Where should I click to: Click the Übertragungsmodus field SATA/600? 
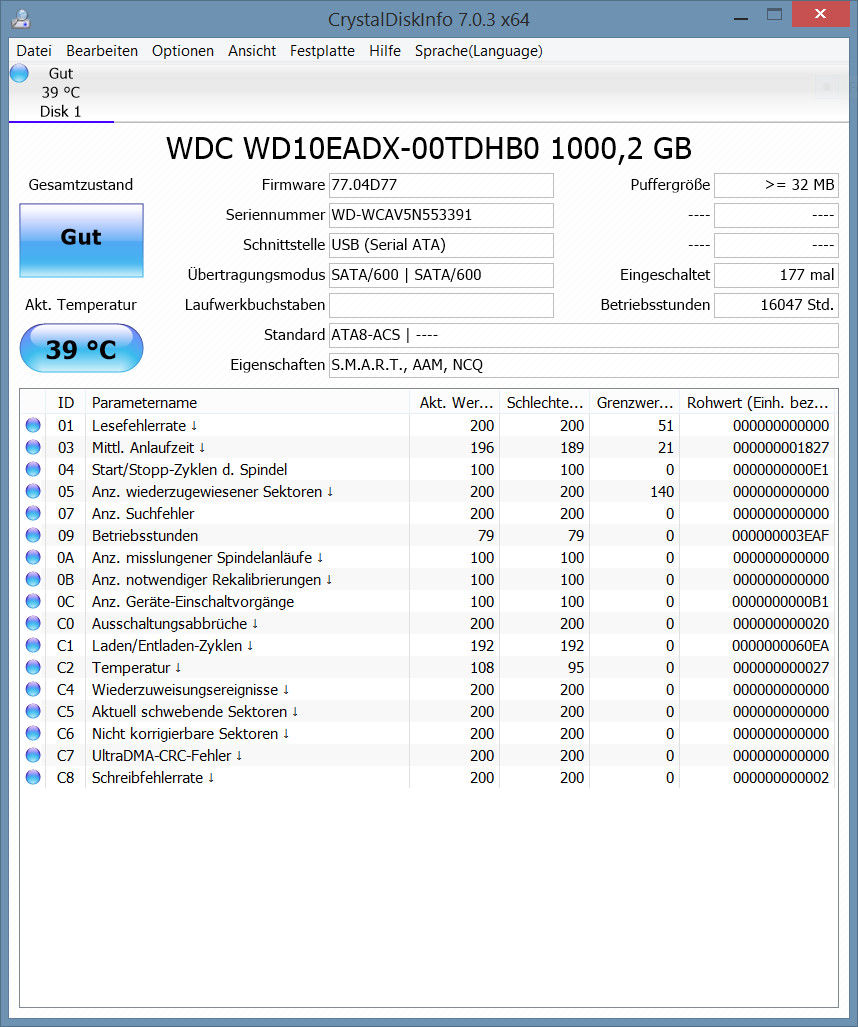coord(441,275)
